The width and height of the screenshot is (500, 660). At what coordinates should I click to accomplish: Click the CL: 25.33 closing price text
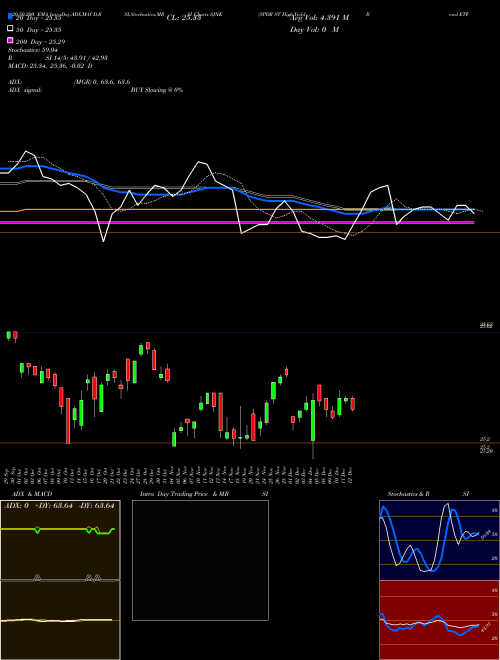click(x=184, y=18)
